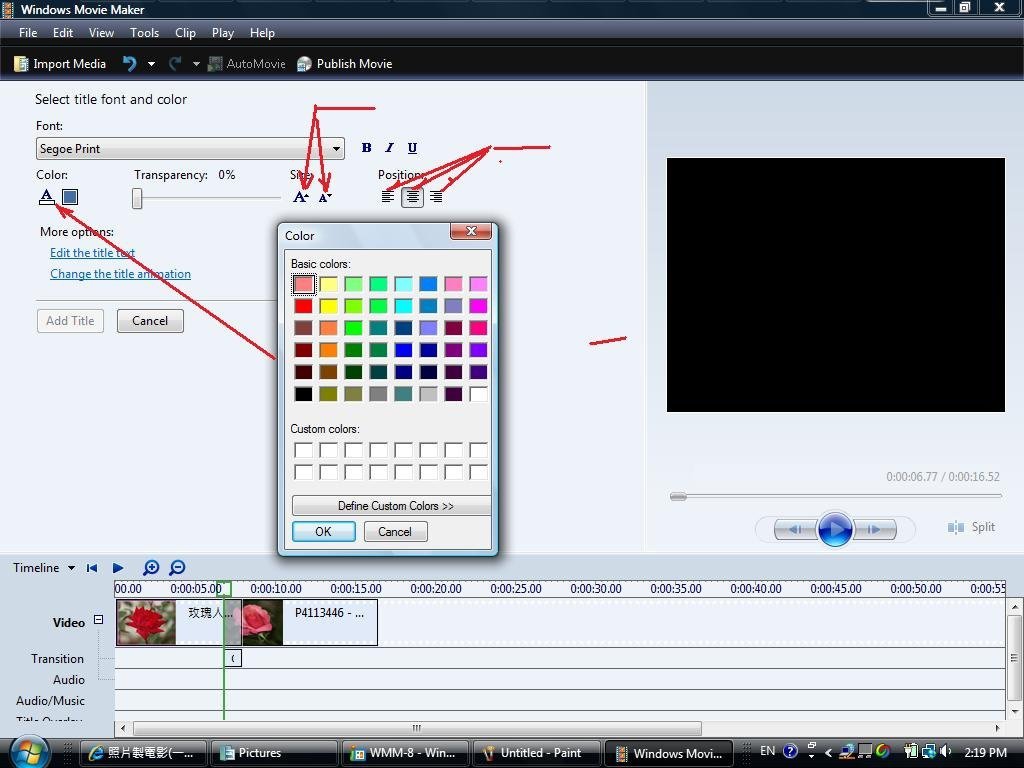Image resolution: width=1024 pixels, height=768 pixels.
Task: Toggle italic title text
Action: point(389,148)
